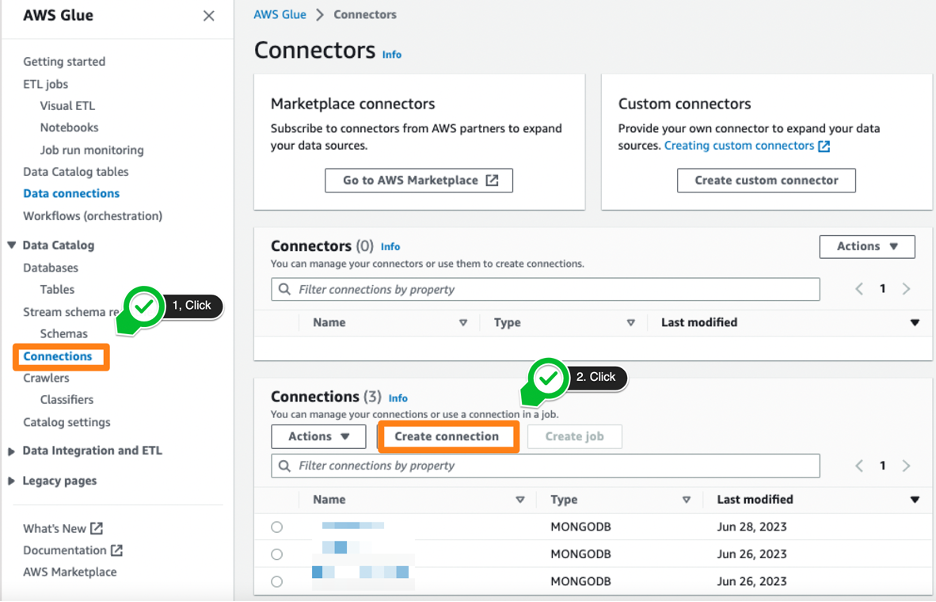Screen dimensions: 936x602
Task: Click the Create connection button
Action: (447, 437)
